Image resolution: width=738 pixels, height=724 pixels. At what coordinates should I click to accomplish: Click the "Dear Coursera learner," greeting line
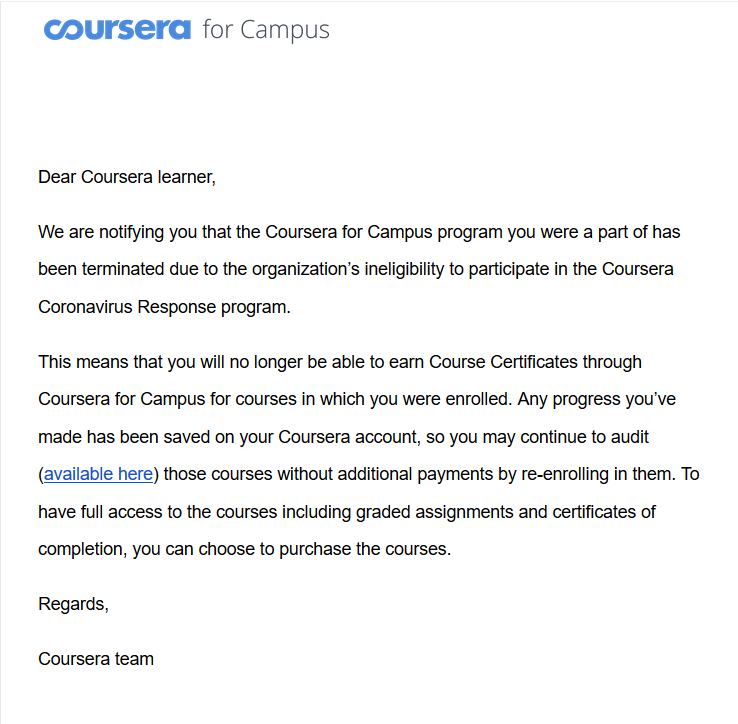click(127, 178)
